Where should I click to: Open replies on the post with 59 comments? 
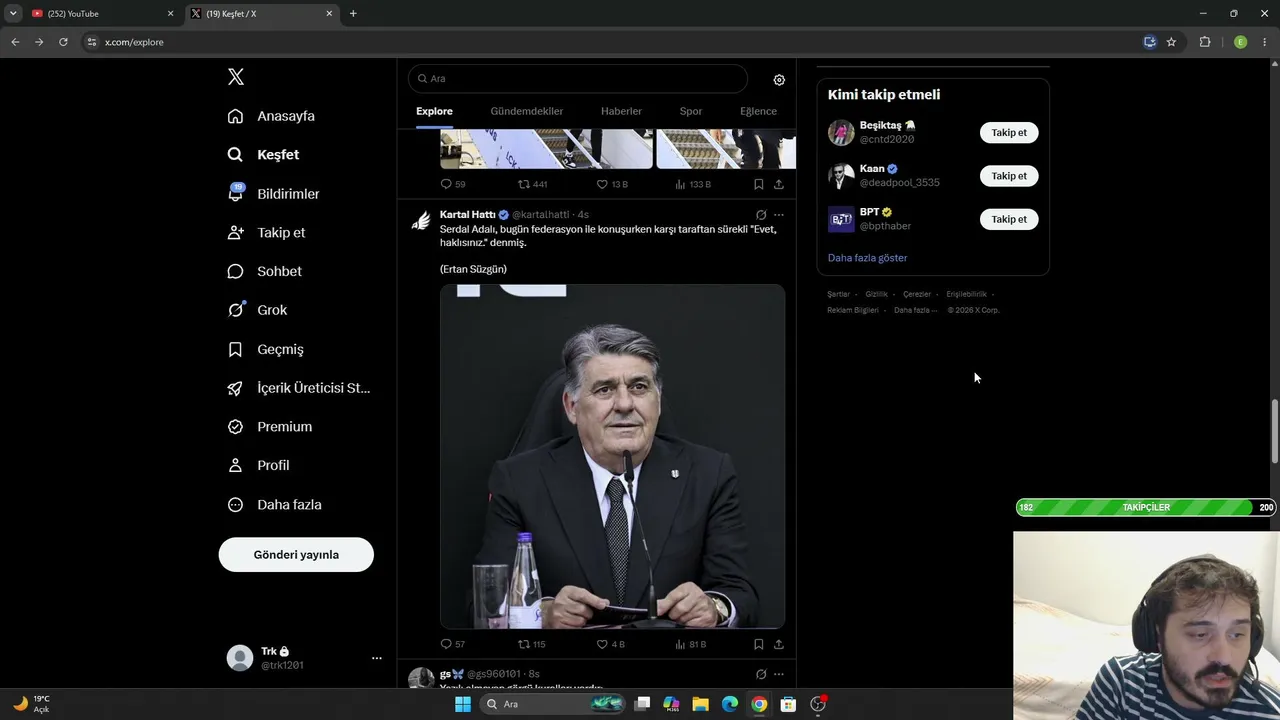(453, 184)
